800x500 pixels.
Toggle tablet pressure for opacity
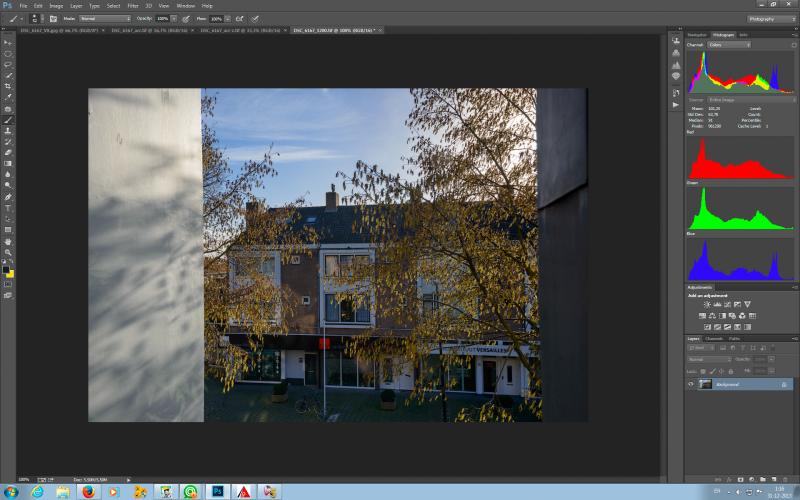click(186, 19)
